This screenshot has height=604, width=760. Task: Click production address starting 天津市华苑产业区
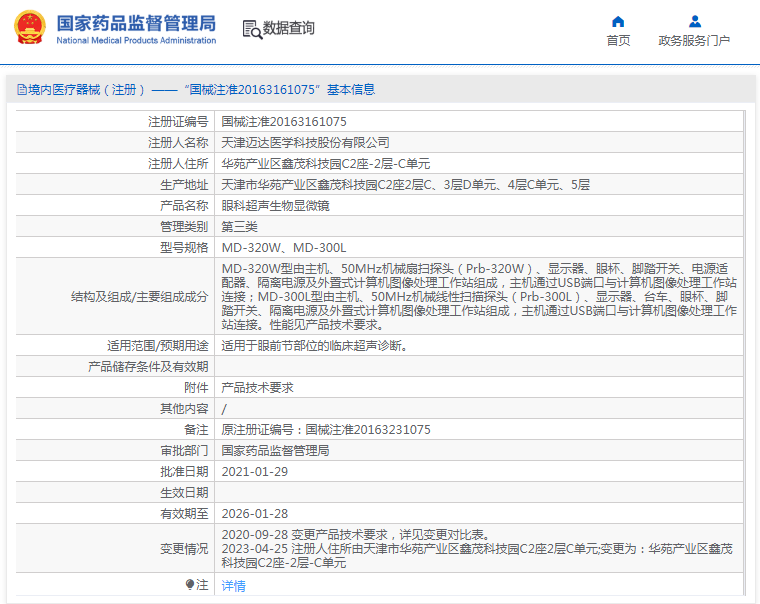click(x=406, y=185)
